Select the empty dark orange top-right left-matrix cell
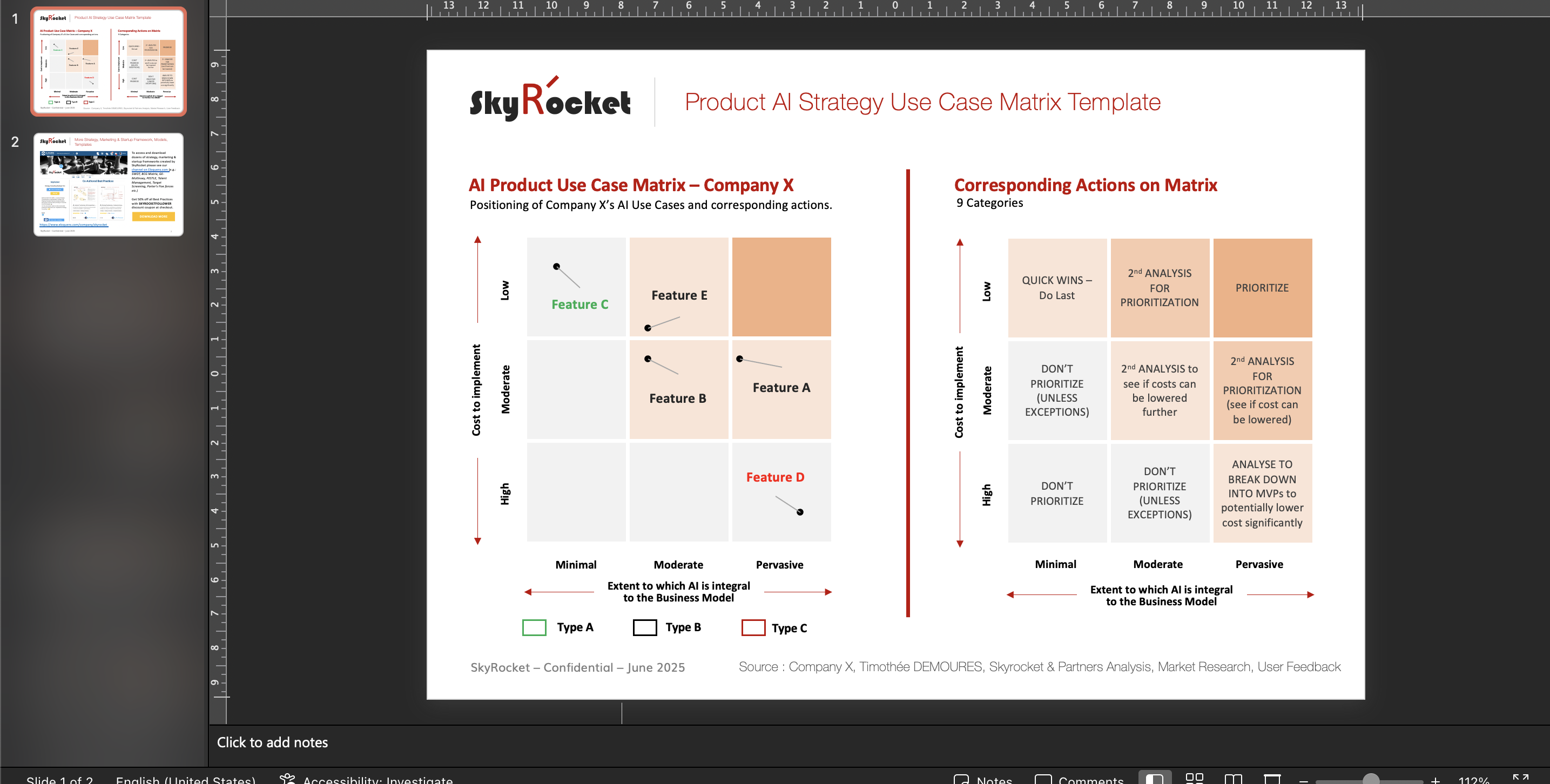The width and height of the screenshot is (1550, 784). pyautogui.click(x=781, y=286)
